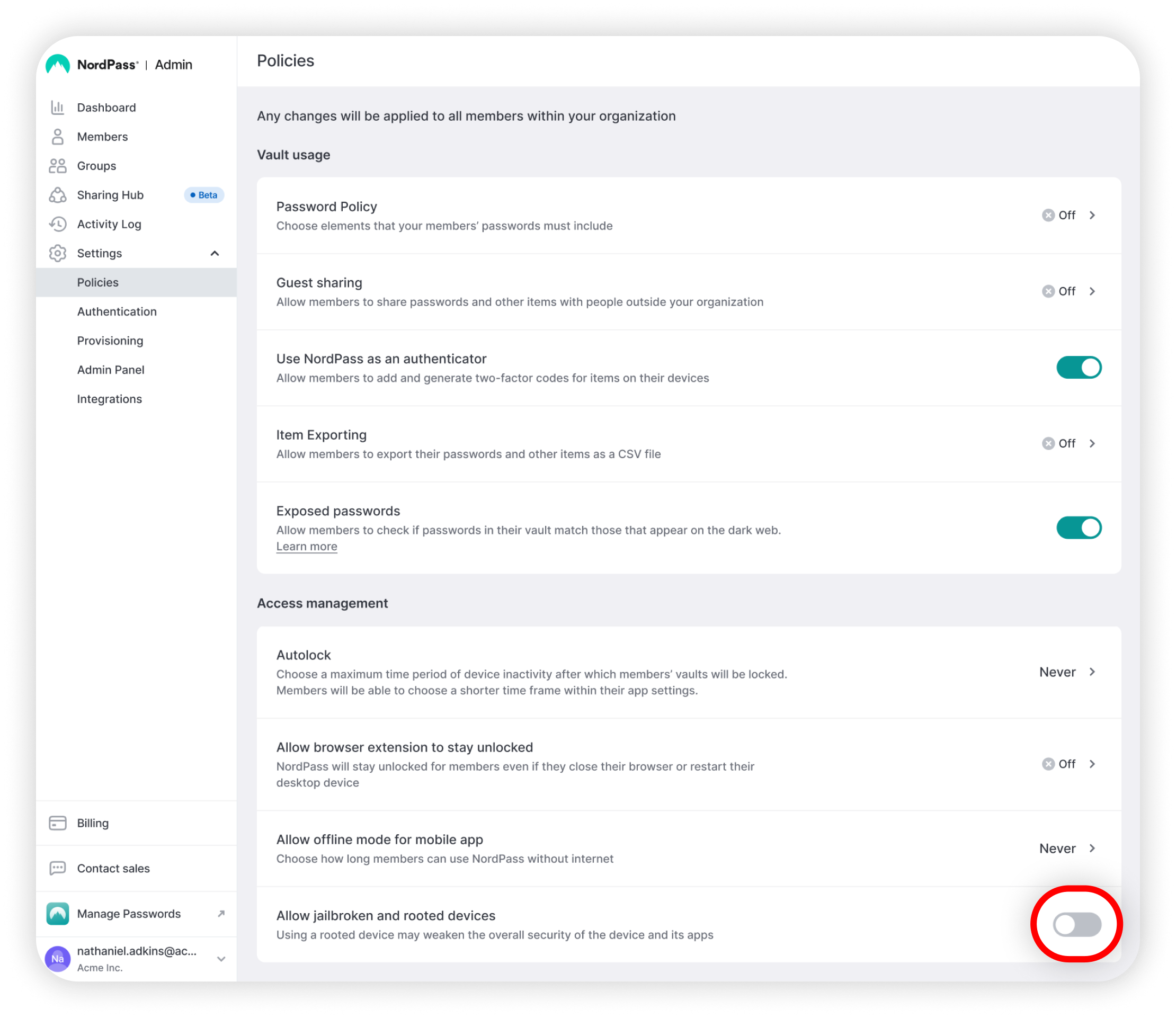Click the Autolock Never value
The image size is (1176, 1018).
click(x=1057, y=672)
